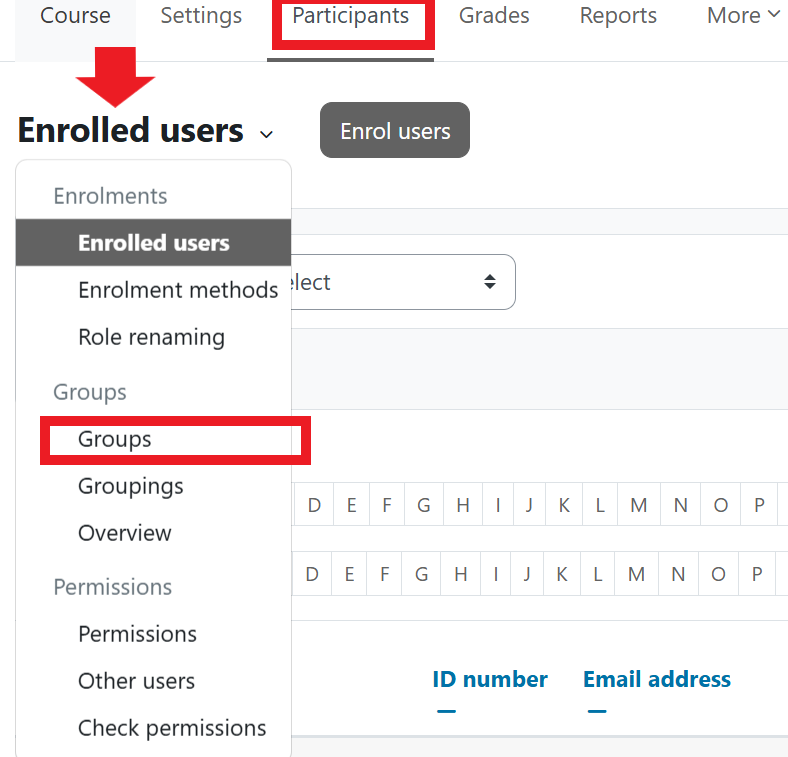Open Check permissions menu item
The image size is (788, 757).
coord(172,728)
